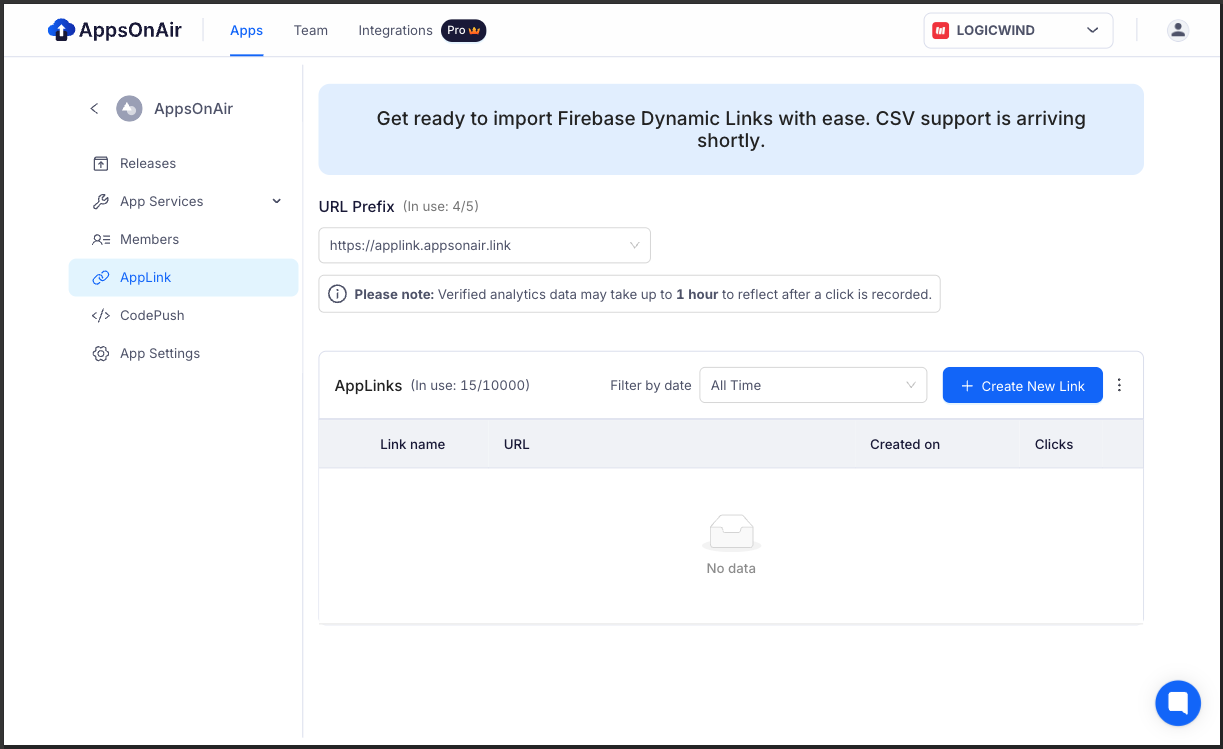Open App Services in the sidebar
Image resolution: width=1223 pixels, height=749 pixels.
183,201
